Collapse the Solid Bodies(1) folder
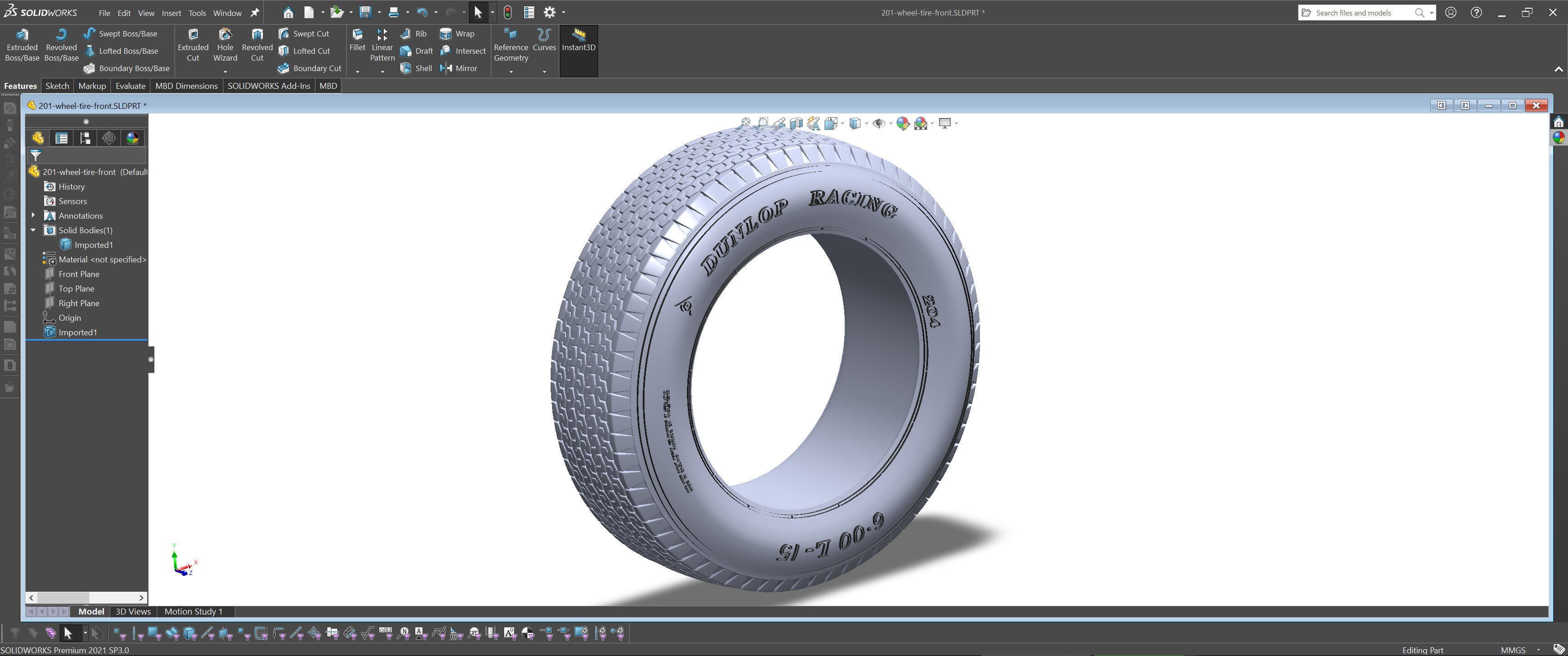The image size is (1568, 656). [33, 230]
